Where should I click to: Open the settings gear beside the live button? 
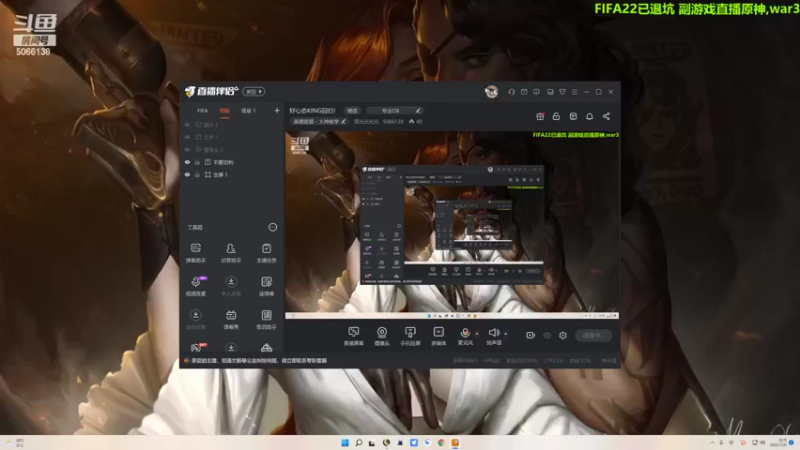click(x=563, y=335)
